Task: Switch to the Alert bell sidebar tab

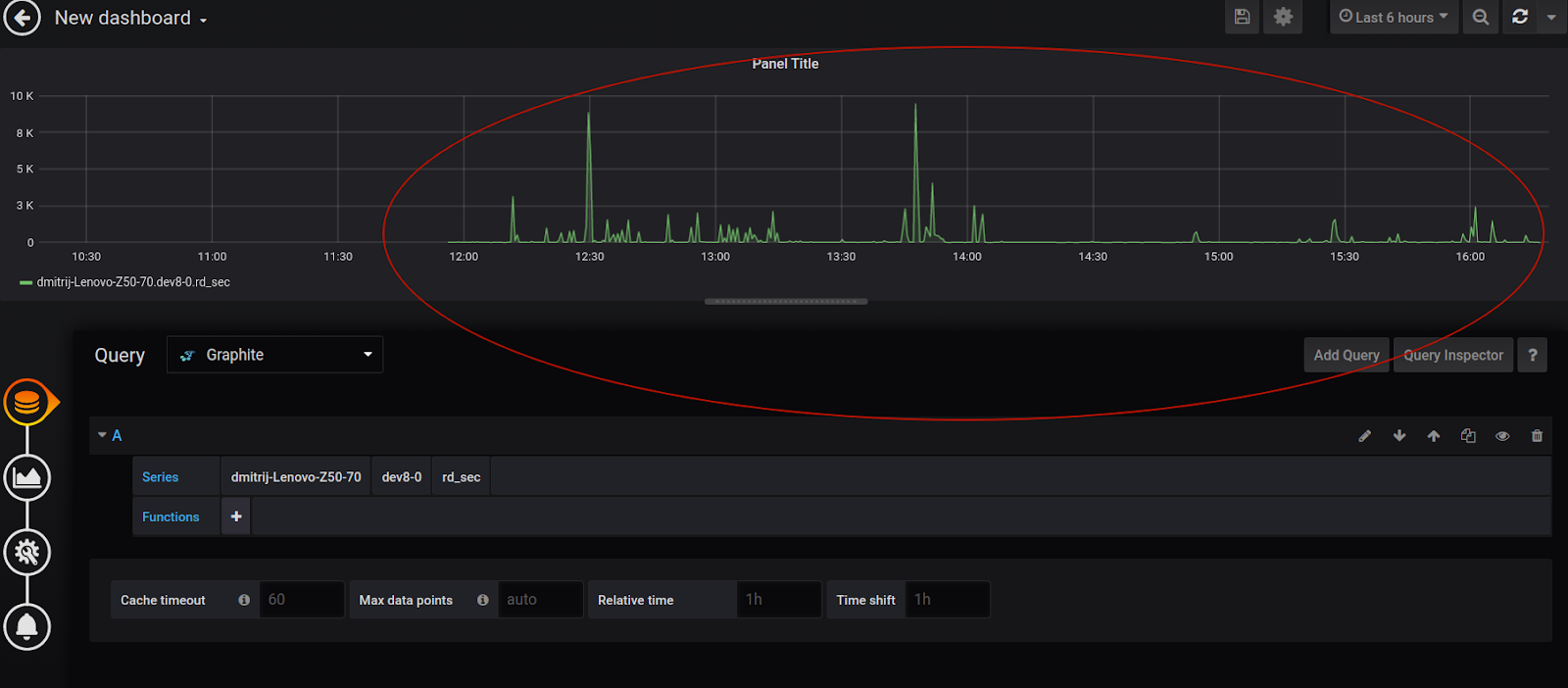Action: click(27, 626)
